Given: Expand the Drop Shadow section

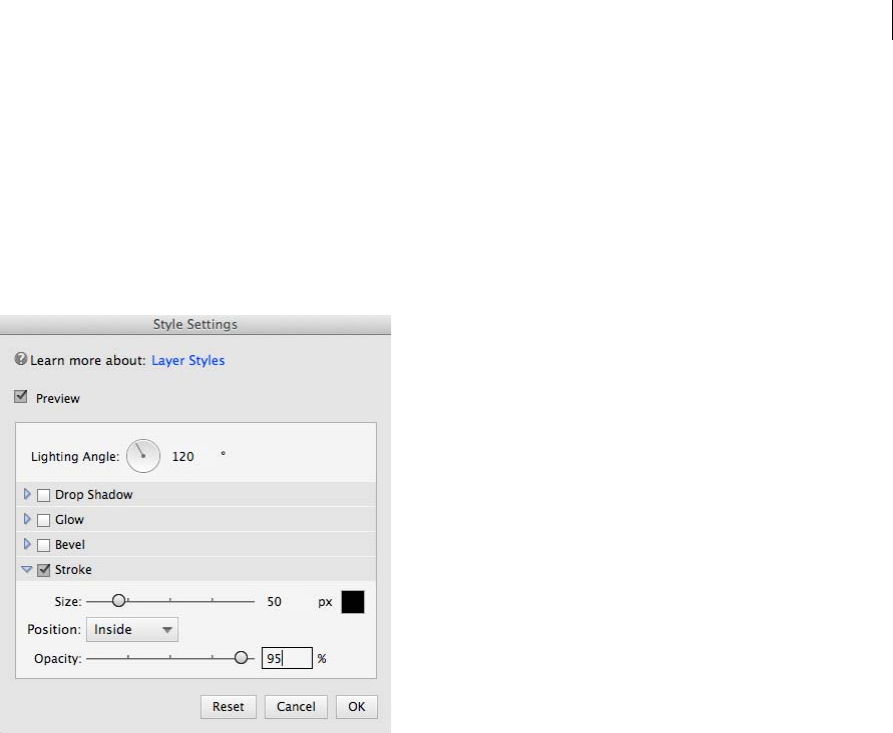Looking at the screenshot, I should 27,494.
